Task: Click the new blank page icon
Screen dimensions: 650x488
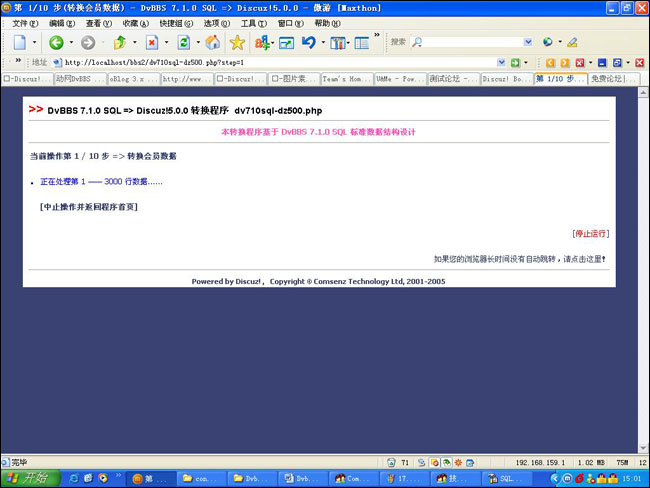Action: (x=19, y=42)
